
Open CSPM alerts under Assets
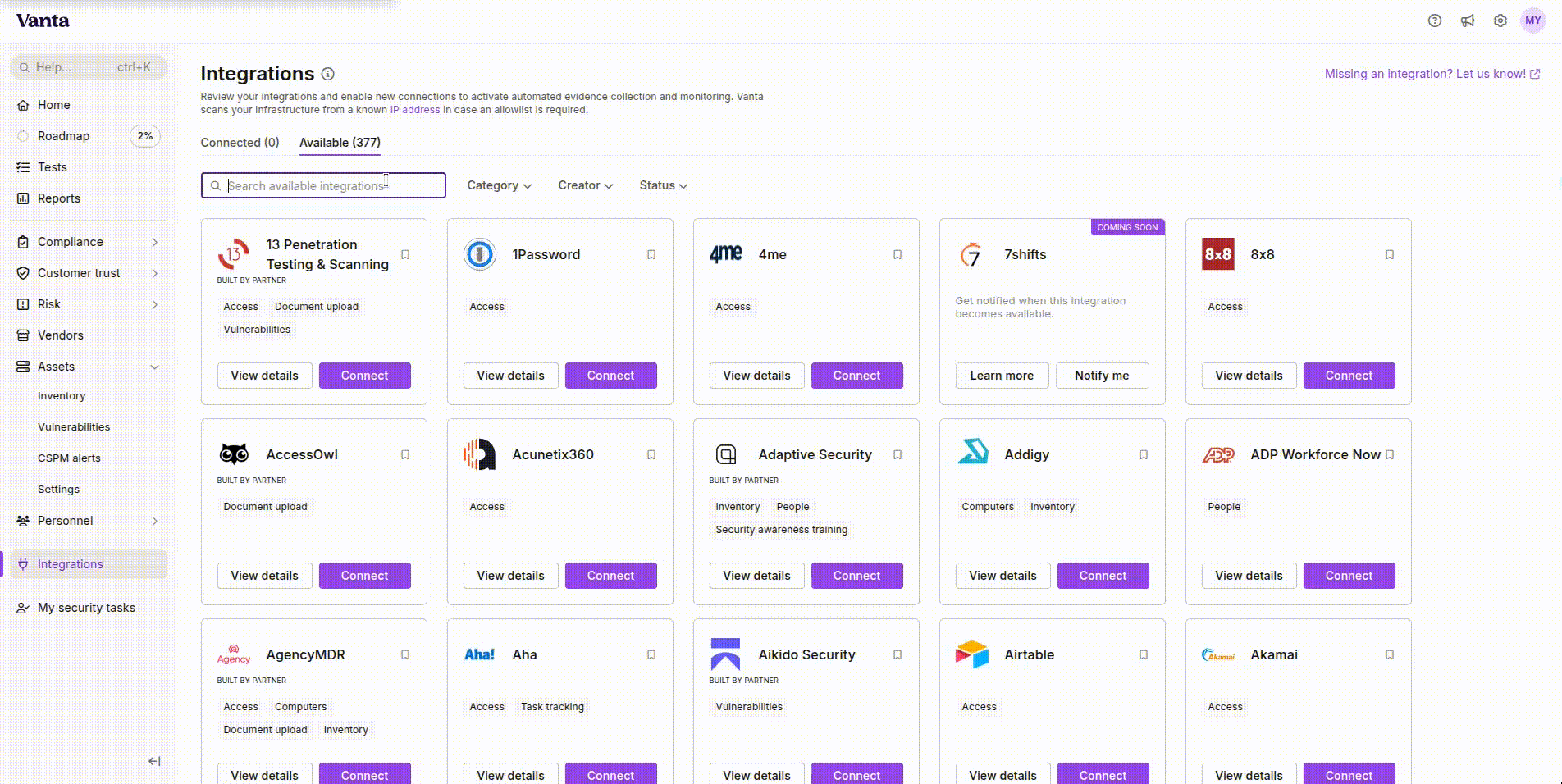[69, 458]
